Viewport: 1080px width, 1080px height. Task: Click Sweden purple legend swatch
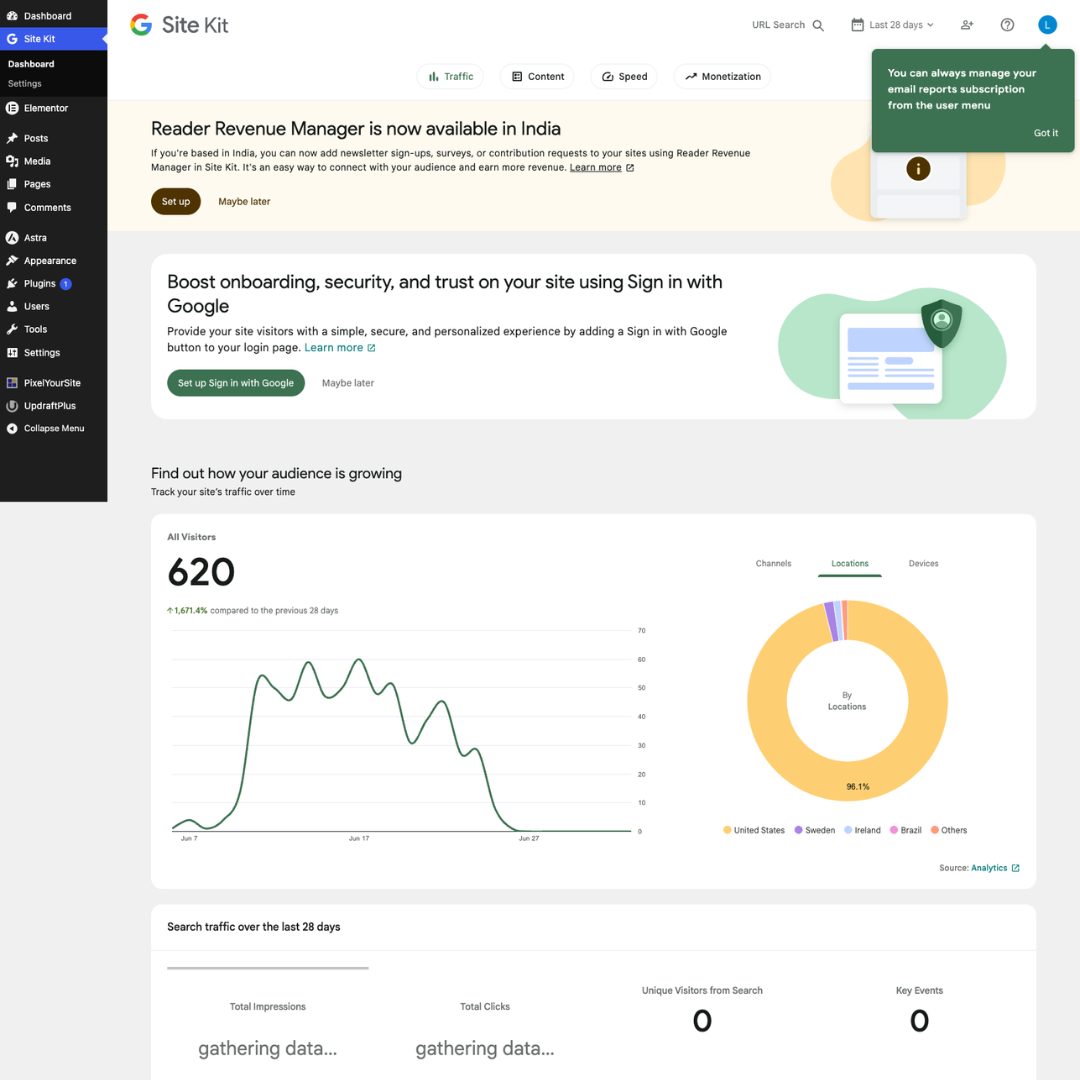coord(798,830)
